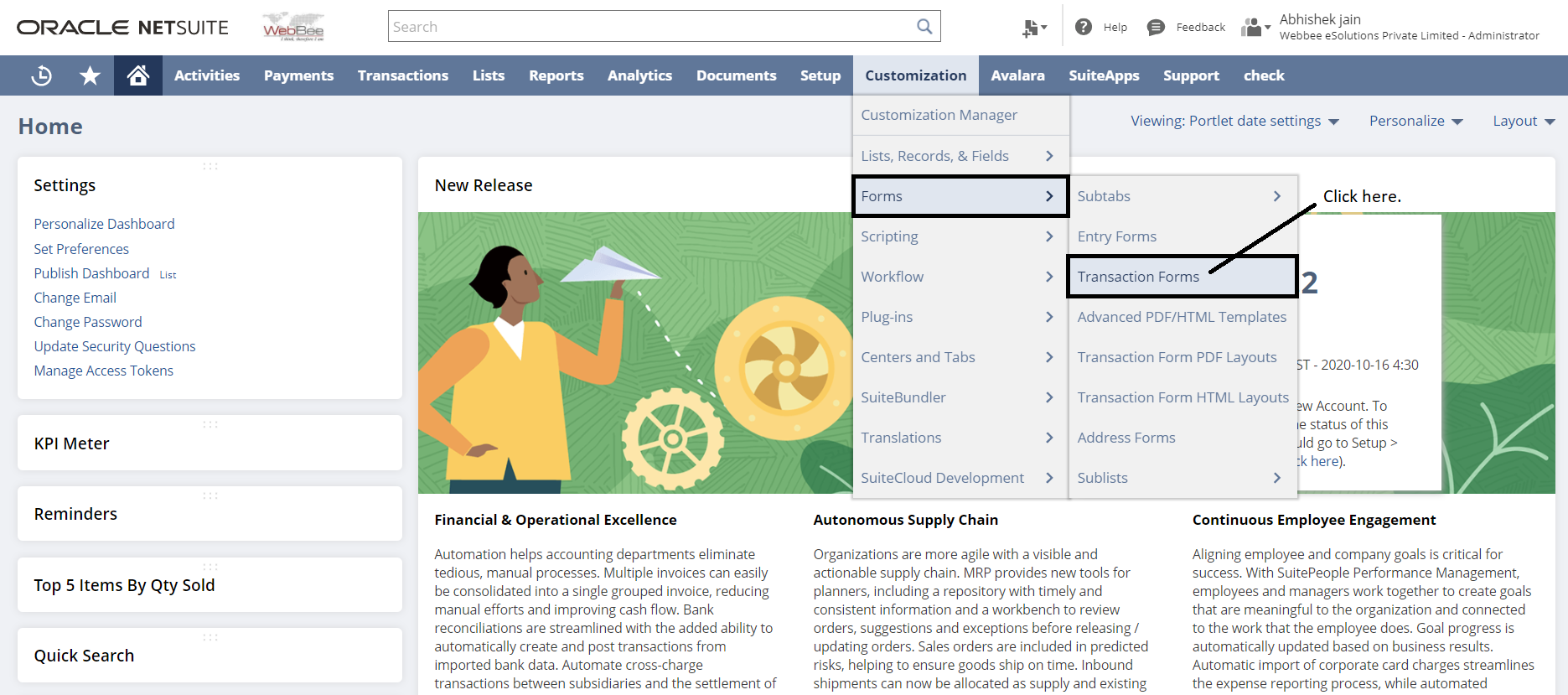Open the Lists menu
This screenshot has width=1568, height=695.
click(489, 75)
